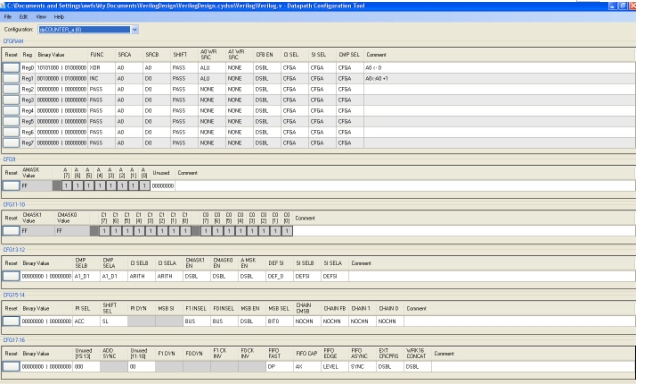Select the CMP SELB A1_D1 cell

coord(86,276)
